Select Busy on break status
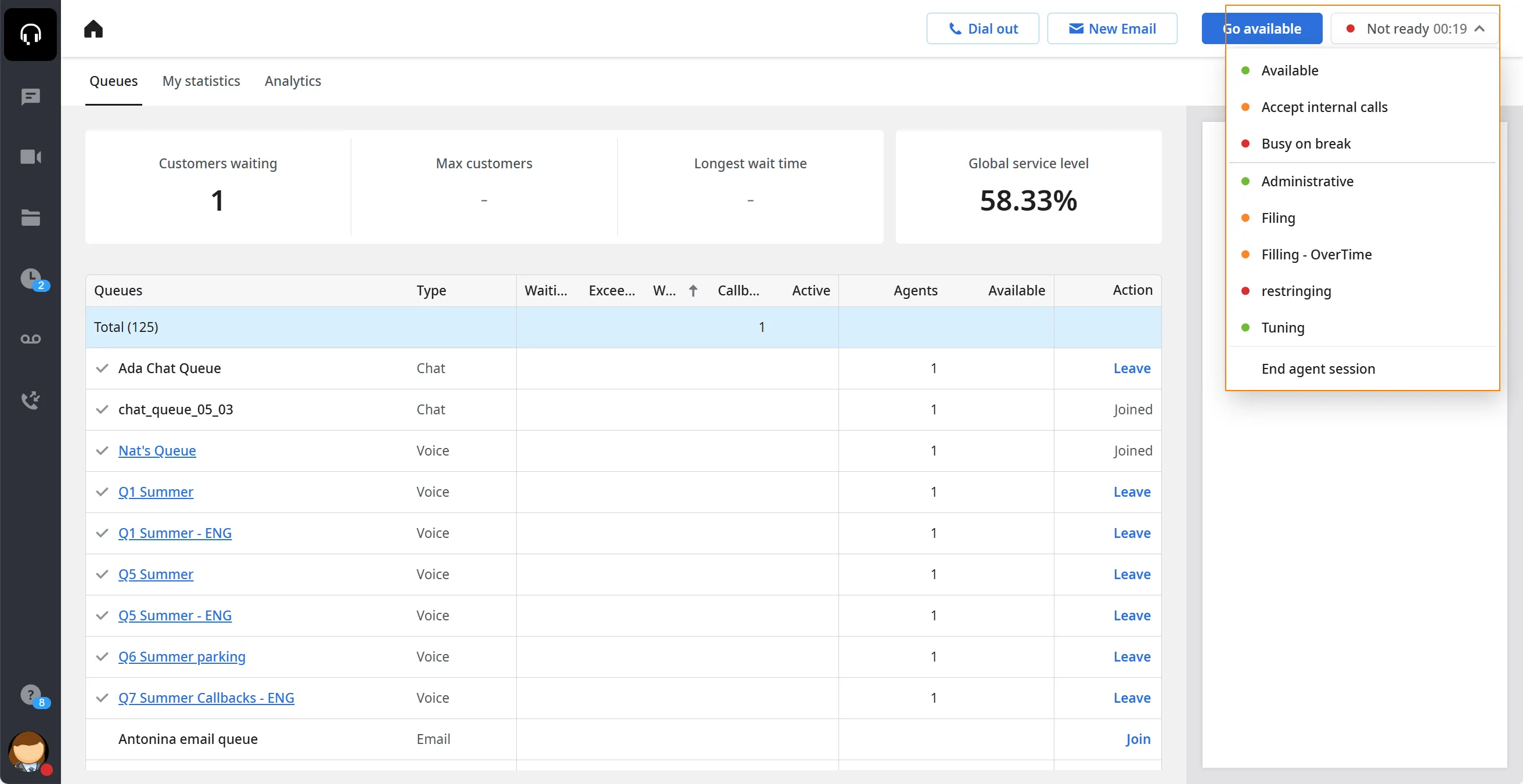 click(1362, 143)
